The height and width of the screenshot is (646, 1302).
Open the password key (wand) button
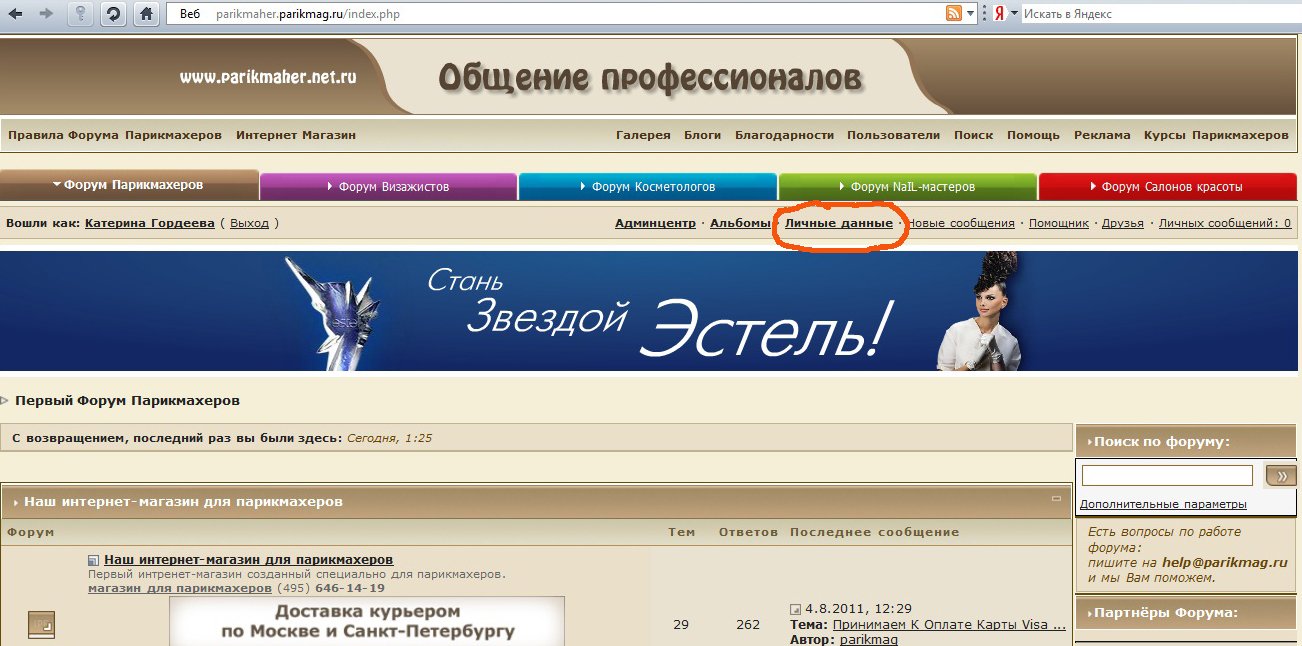[x=81, y=14]
